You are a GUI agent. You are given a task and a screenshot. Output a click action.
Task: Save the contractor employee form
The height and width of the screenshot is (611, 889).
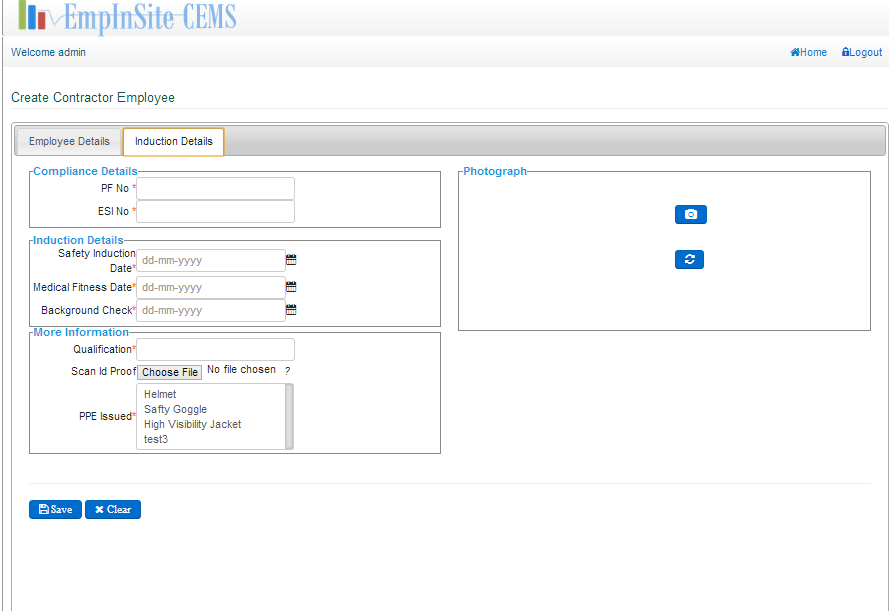click(x=56, y=509)
